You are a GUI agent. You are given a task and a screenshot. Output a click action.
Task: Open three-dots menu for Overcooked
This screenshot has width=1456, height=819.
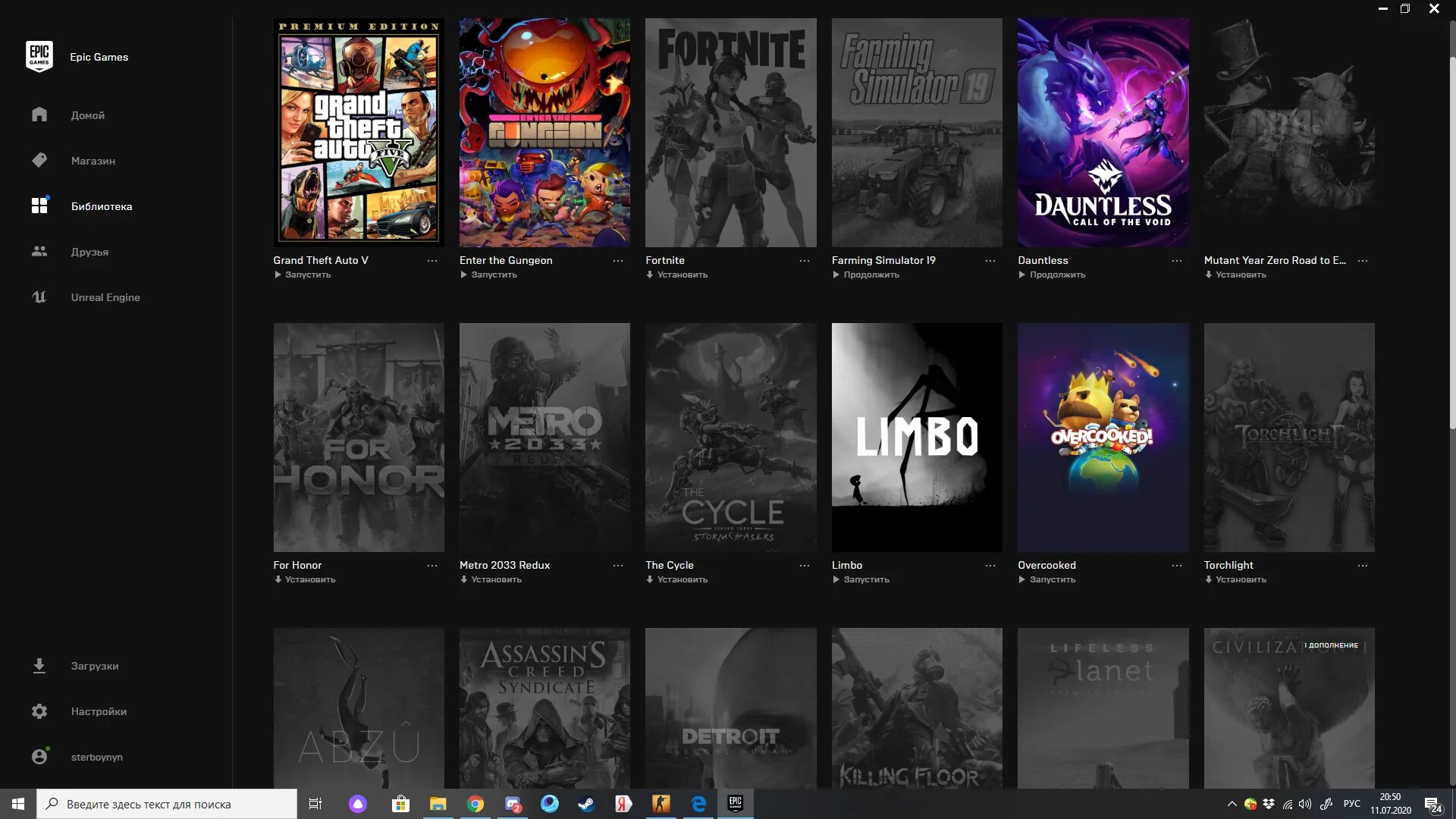1177,566
